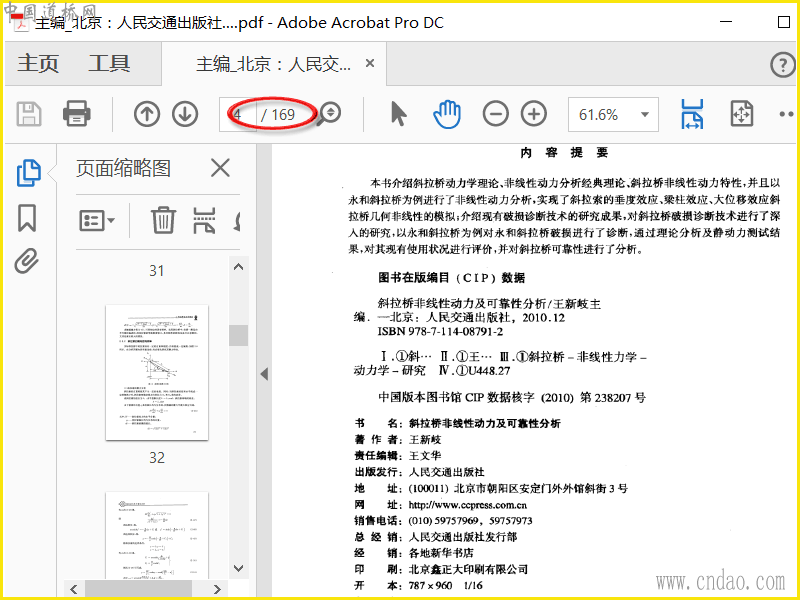
Task: Choose the selection arrow tool
Action: [398, 113]
